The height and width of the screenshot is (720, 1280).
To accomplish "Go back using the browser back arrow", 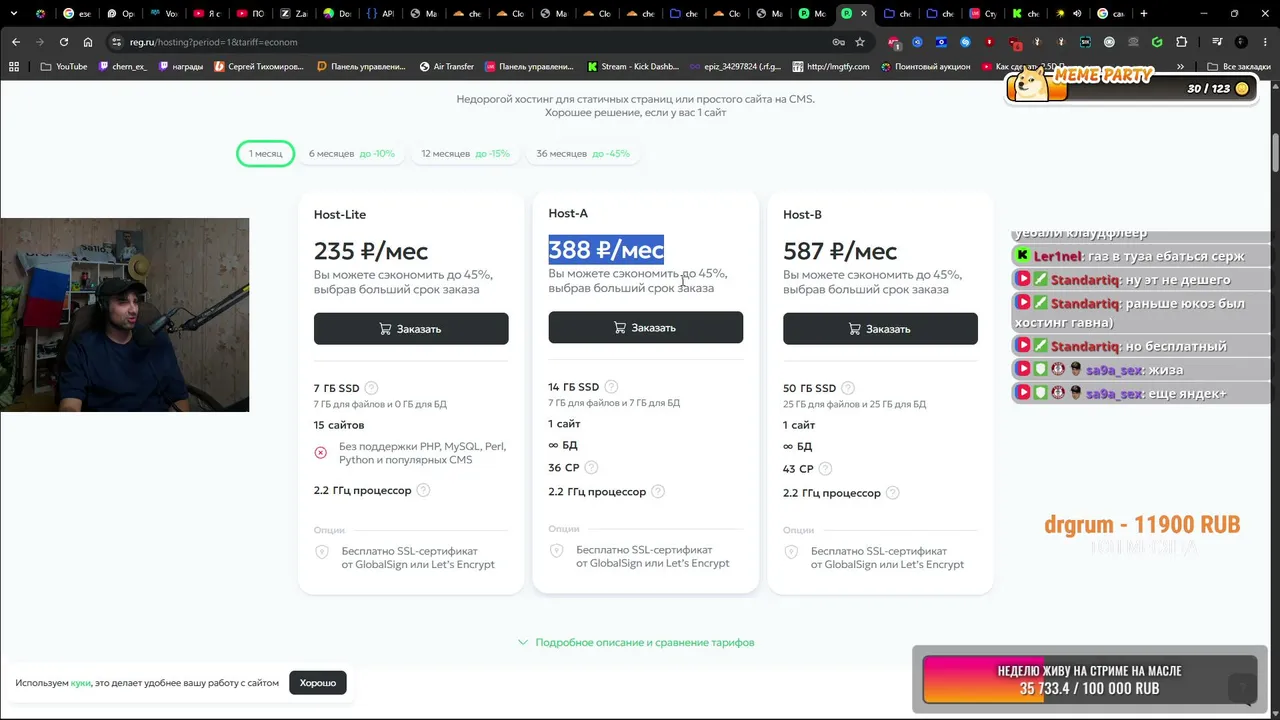I will (x=16, y=42).
